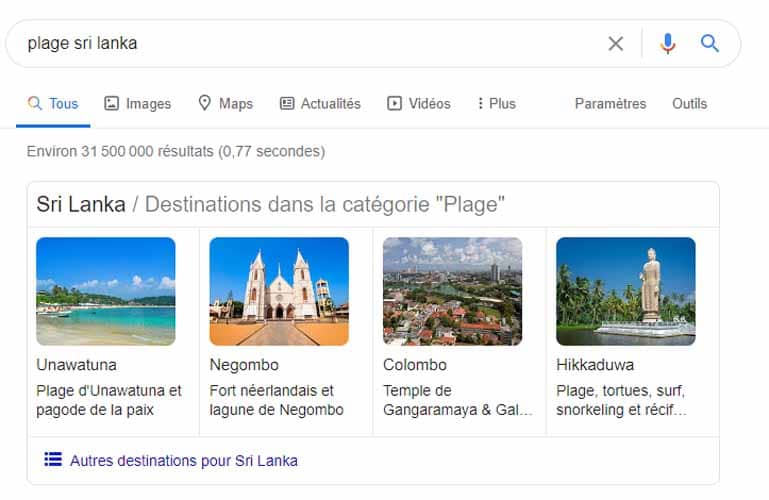The width and height of the screenshot is (769, 500).
Task: Switch to the Images tab
Action: tap(137, 103)
